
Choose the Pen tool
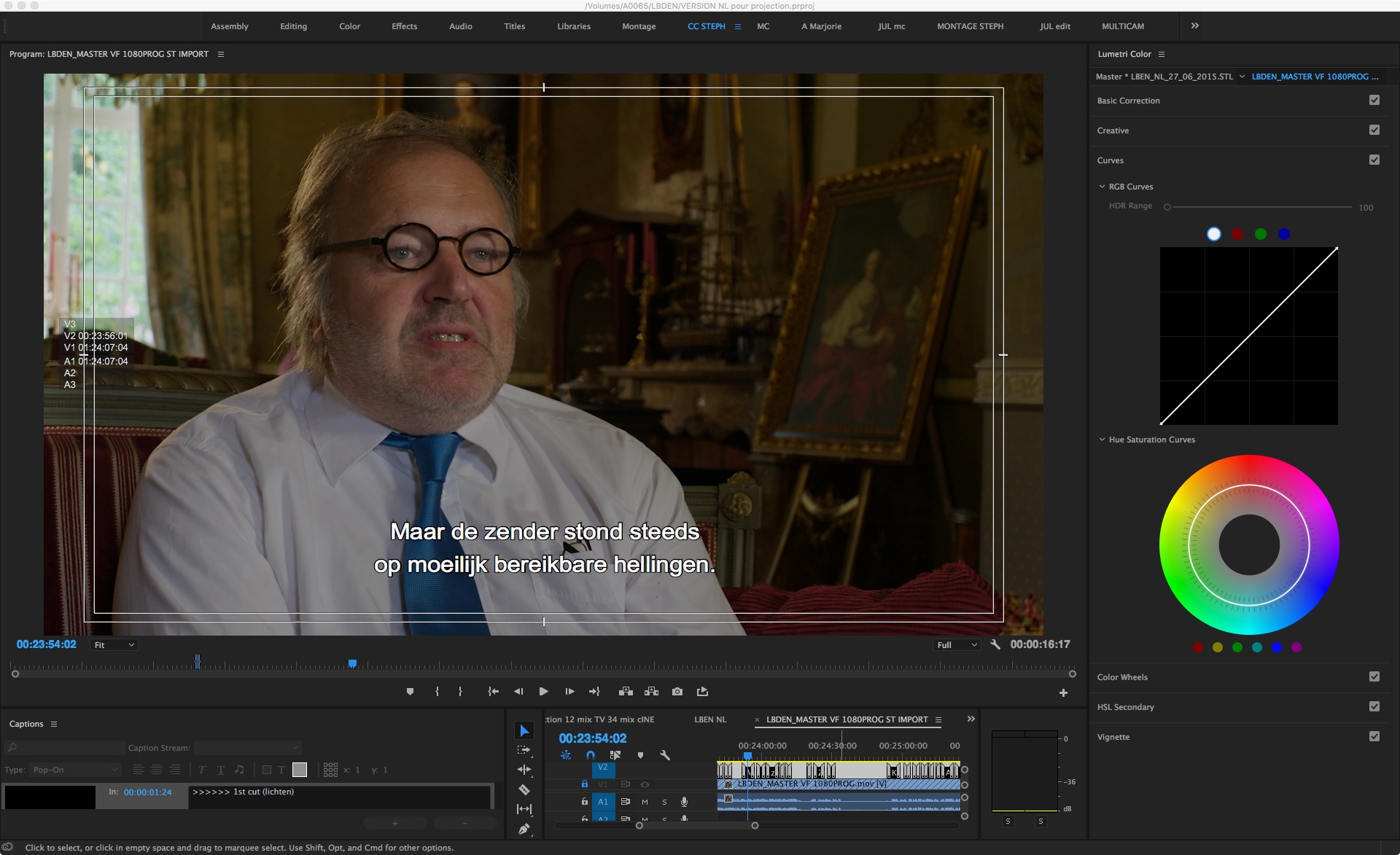(524, 829)
